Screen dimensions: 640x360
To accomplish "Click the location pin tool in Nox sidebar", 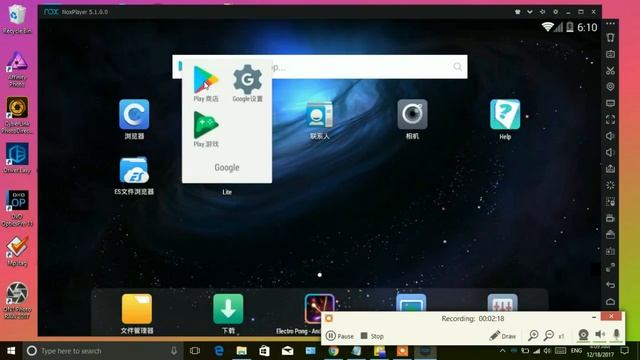I will pyautogui.click(x=610, y=87).
